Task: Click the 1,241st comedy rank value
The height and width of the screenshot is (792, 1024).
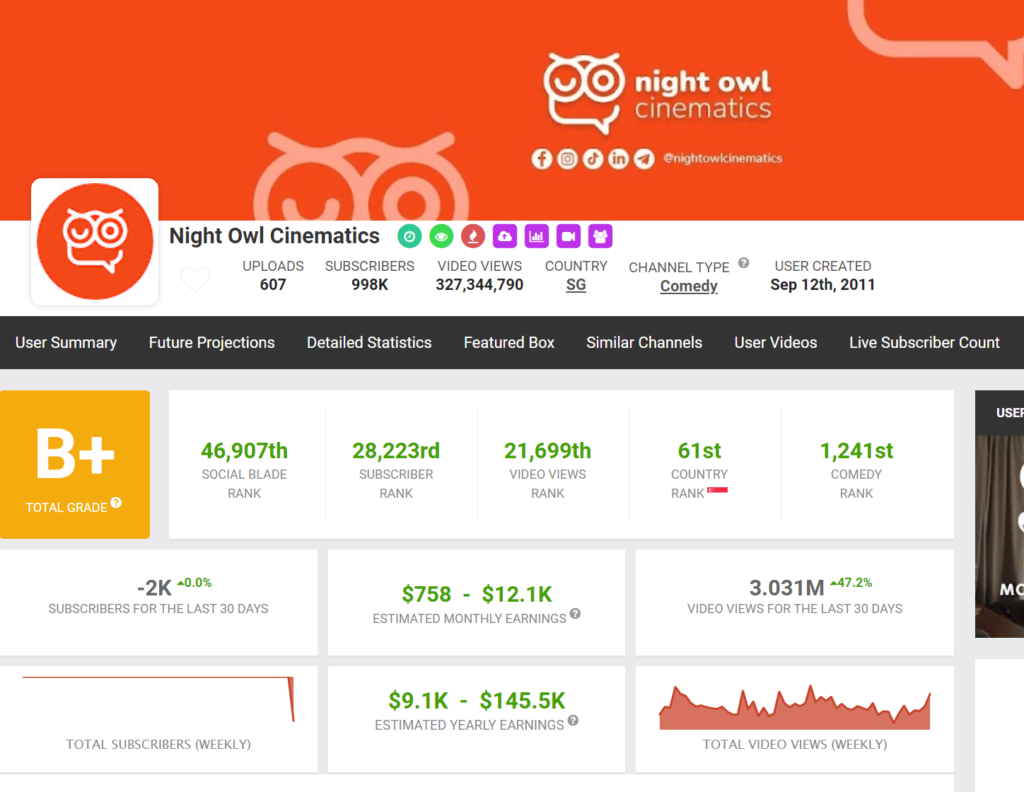Action: [x=856, y=451]
